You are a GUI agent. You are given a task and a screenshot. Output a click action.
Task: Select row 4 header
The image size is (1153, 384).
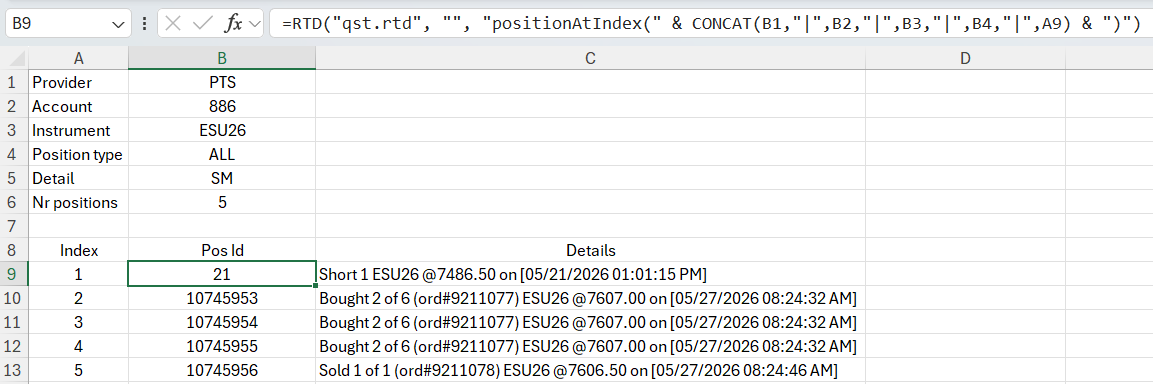[14, 154]
